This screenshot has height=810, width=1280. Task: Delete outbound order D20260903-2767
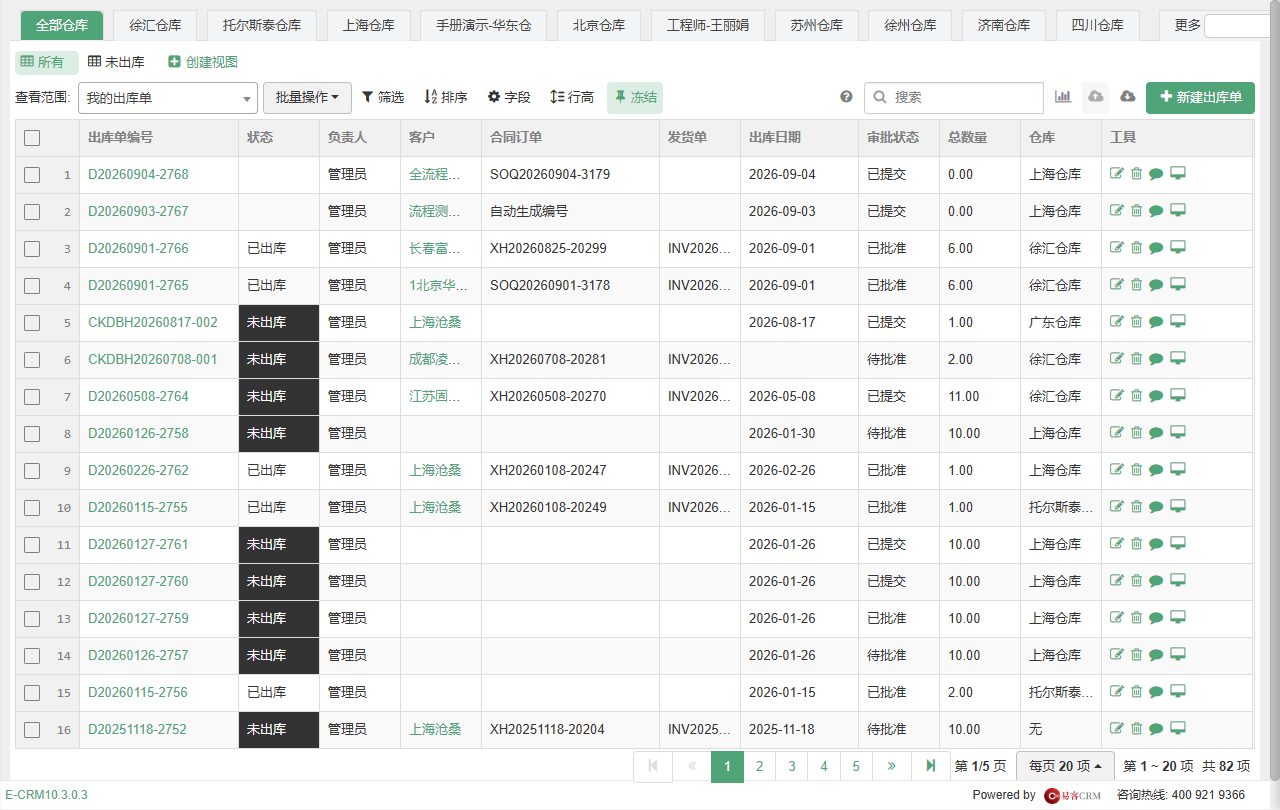[1136, 210]
